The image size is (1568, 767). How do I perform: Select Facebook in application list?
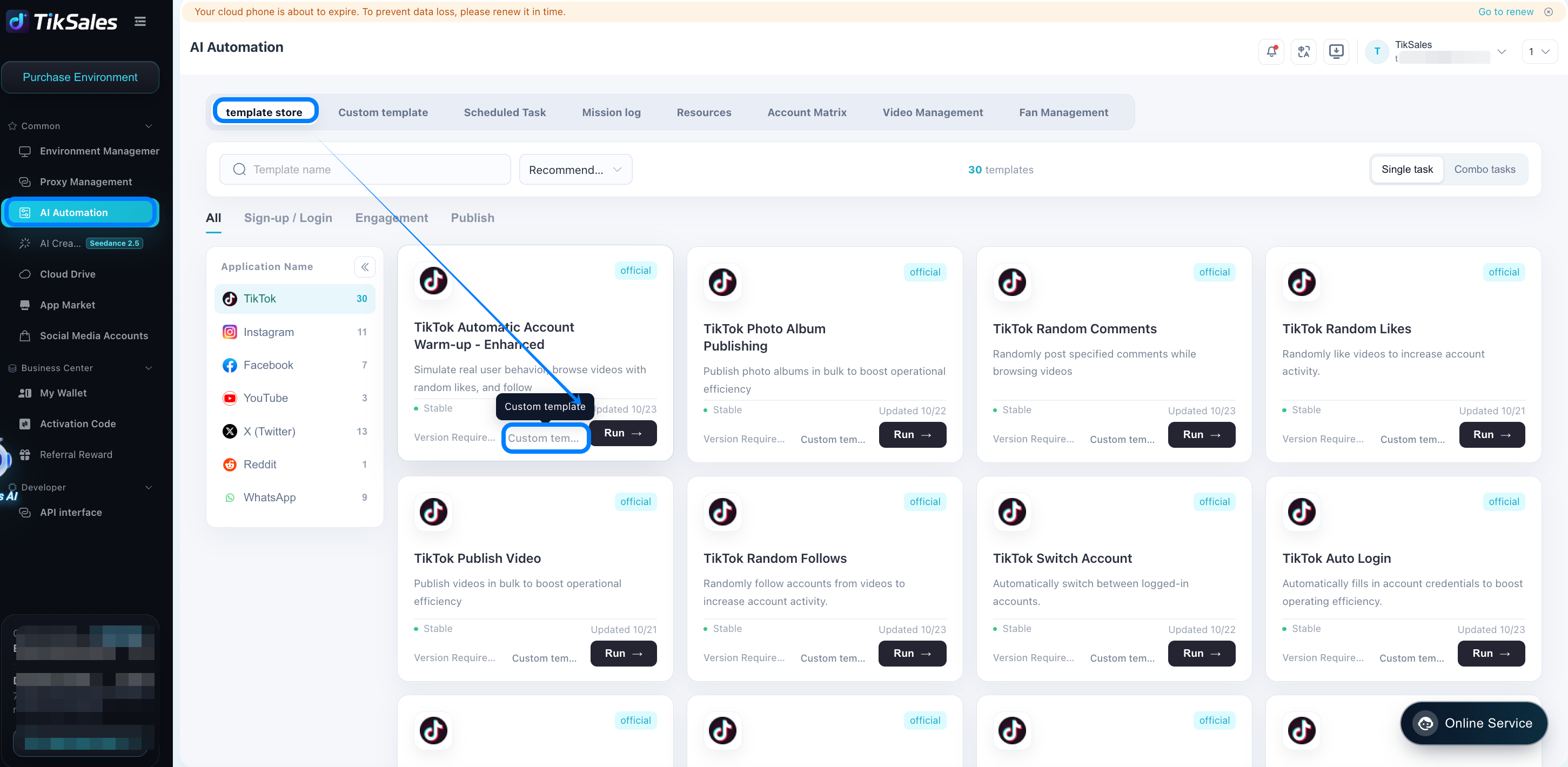click(x=294, y=365)
